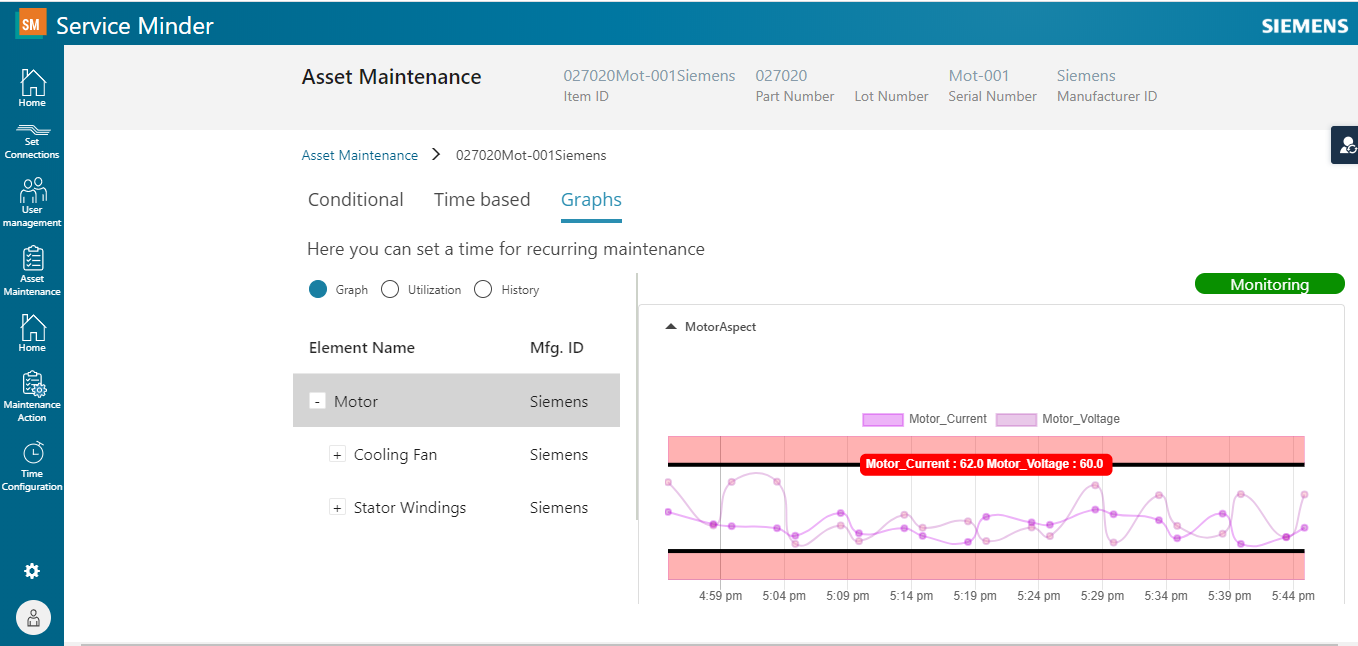The width and height of the screenshot is (1358, 646).
Task: Click the Siemens cell in the Stator Windings row
Action: (x=559, y=507)
